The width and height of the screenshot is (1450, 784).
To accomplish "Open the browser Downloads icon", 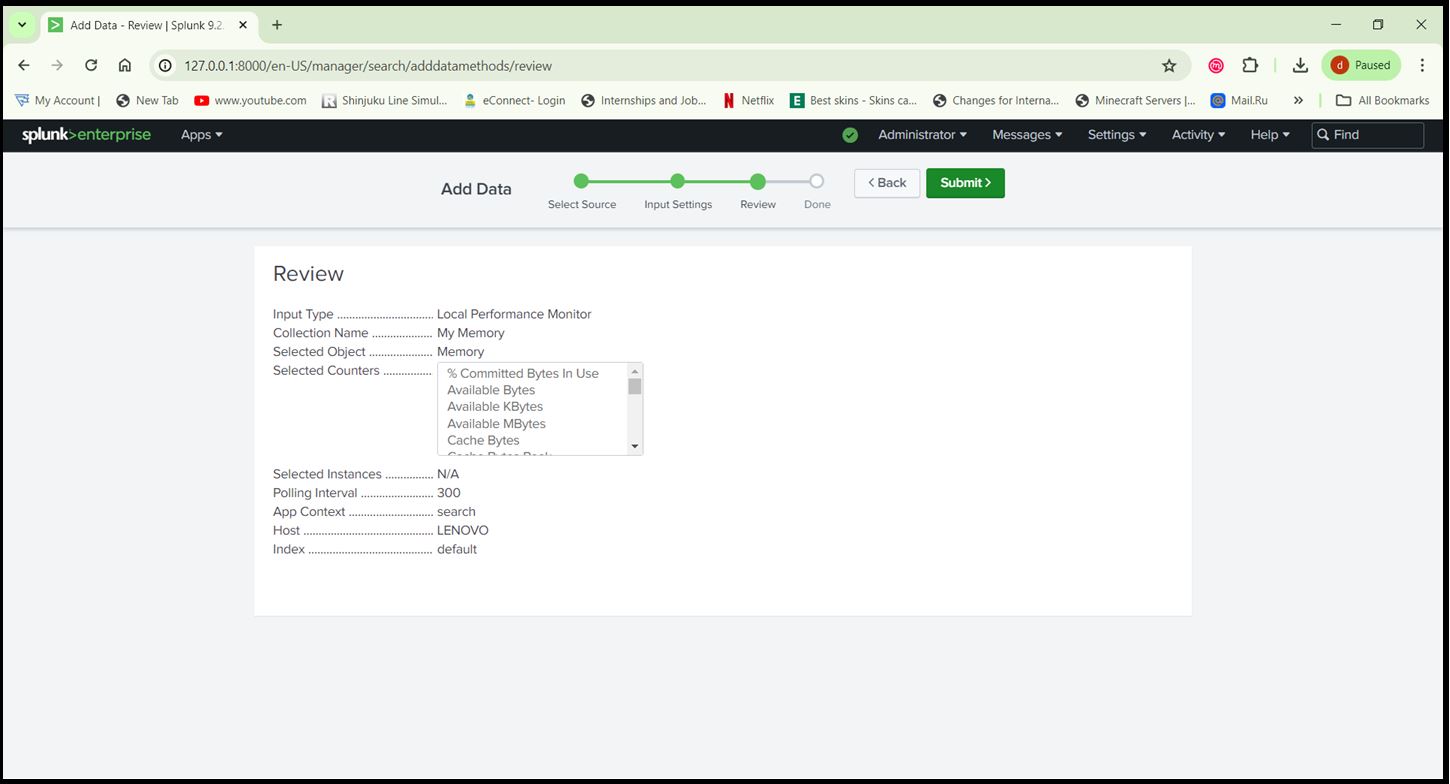I will (1300, 65).
